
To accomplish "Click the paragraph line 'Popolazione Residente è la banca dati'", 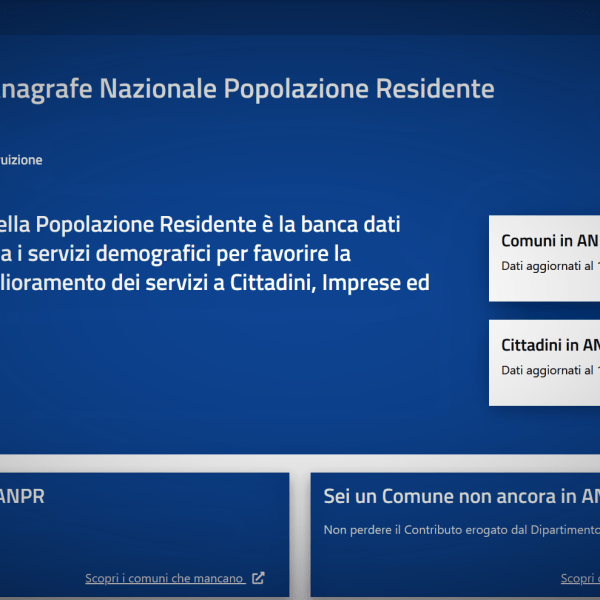I will tap(218, 224).
